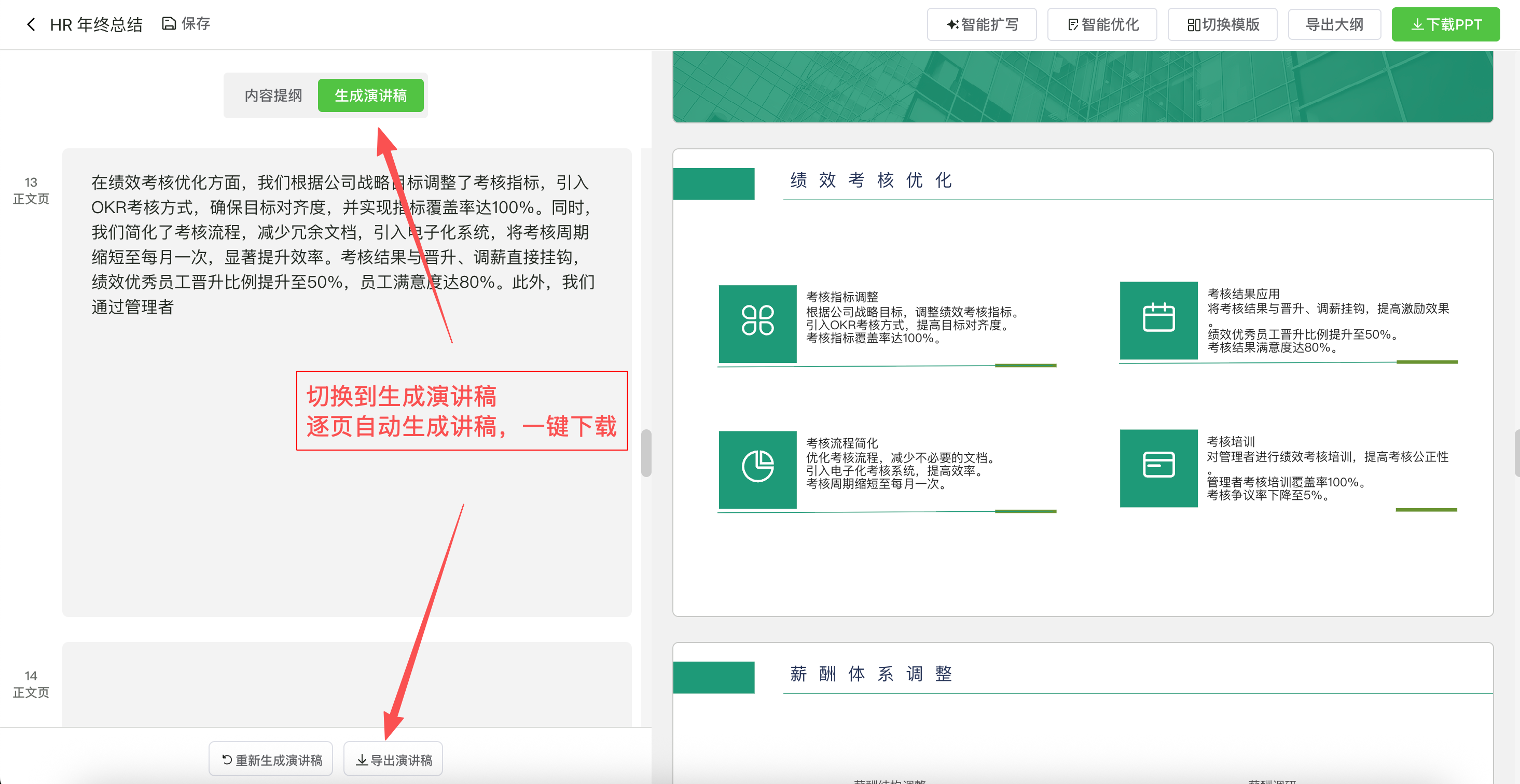
Task: Click the left panel's vertical scrollbar handle
Action: [x=646, y=453]
